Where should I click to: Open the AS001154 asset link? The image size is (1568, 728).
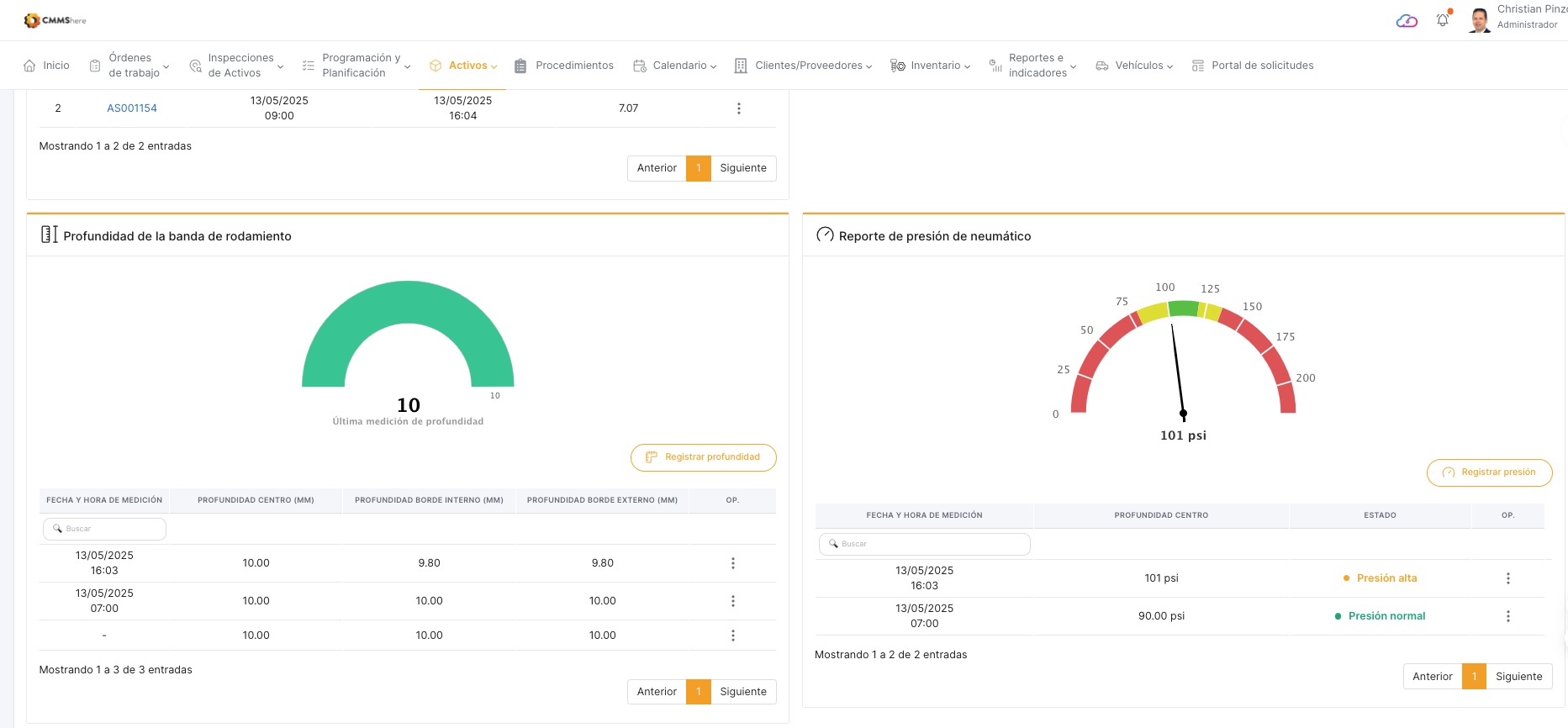click(132, 108)
